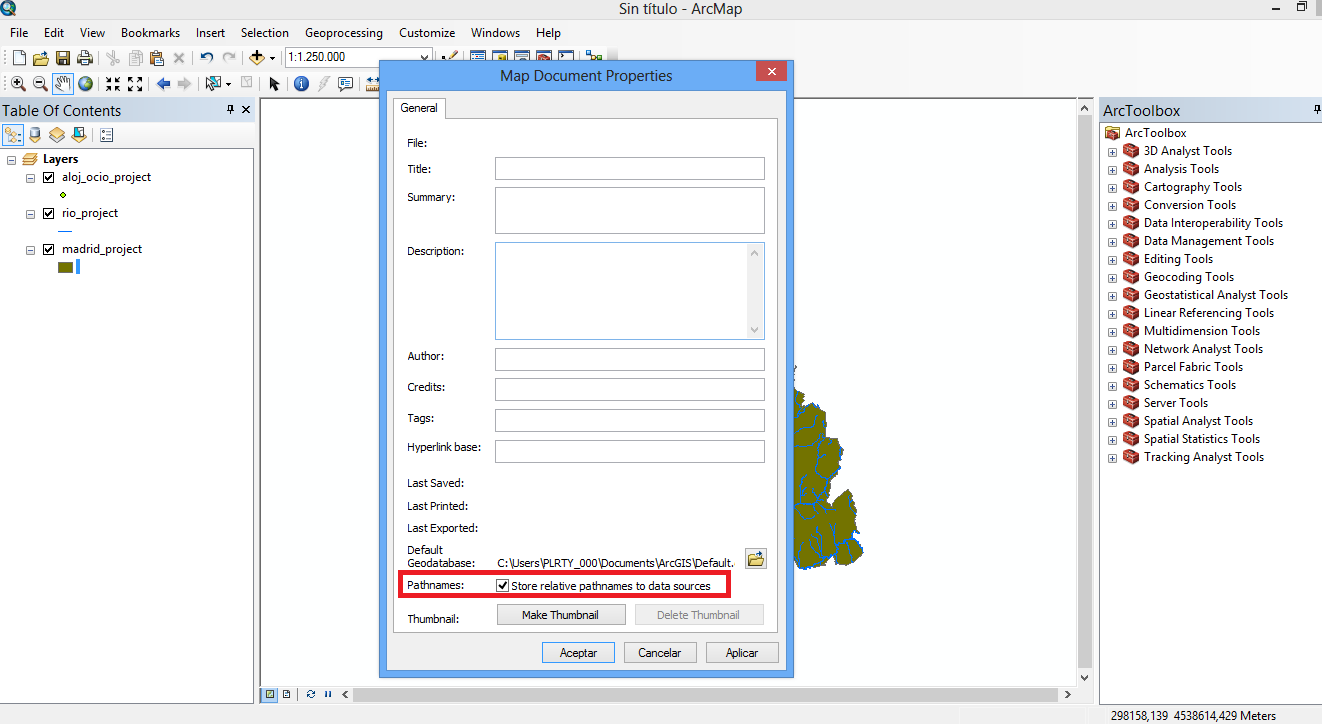Click the New map document icon

point(19,58)
